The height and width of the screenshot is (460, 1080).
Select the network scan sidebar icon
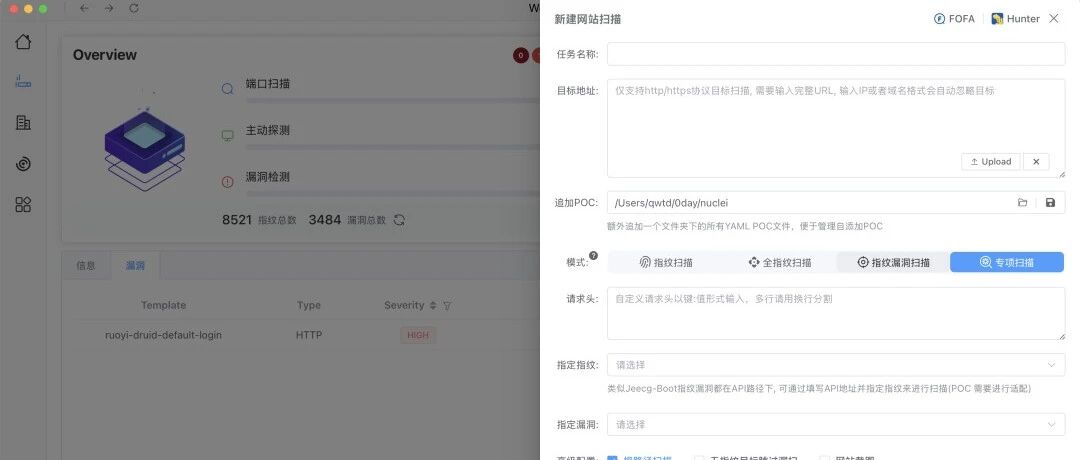point(23,82)
